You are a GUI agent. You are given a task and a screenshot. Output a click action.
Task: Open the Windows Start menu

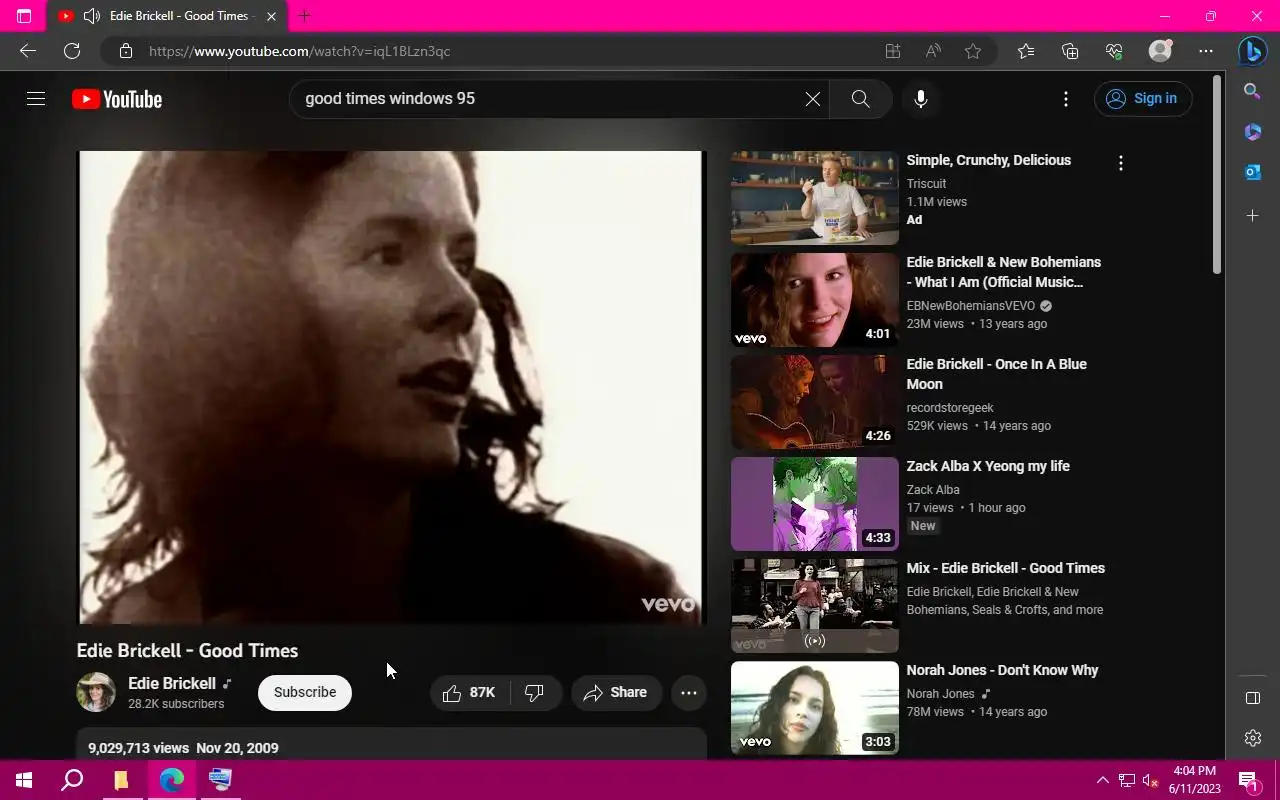point(24,780)
